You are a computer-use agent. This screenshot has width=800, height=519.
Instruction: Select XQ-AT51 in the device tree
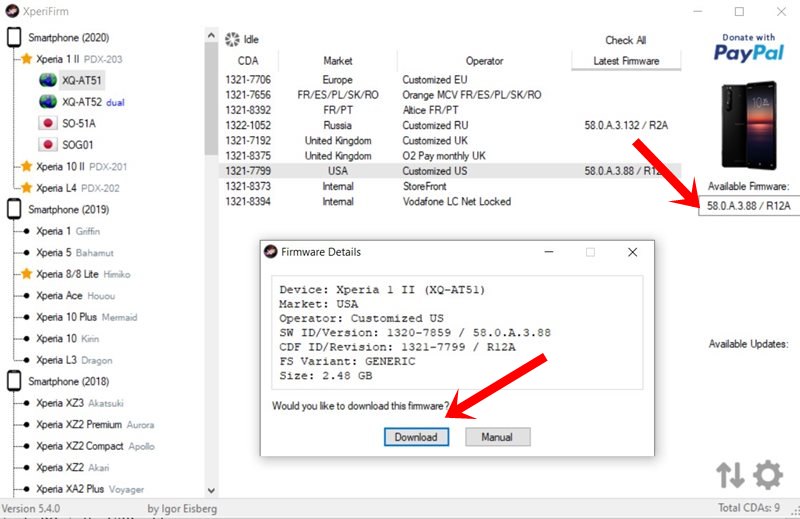(x=82, y=80)
